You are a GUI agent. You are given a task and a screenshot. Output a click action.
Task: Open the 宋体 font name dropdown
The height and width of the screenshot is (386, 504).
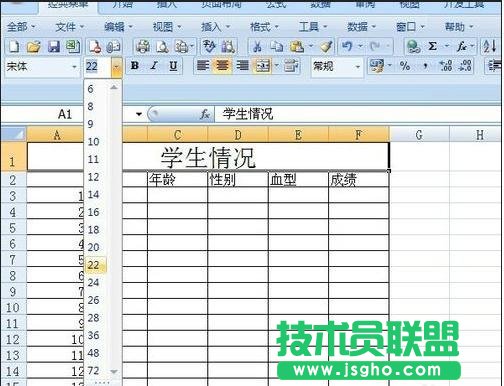pyautogui.click(x=74, y=67)
